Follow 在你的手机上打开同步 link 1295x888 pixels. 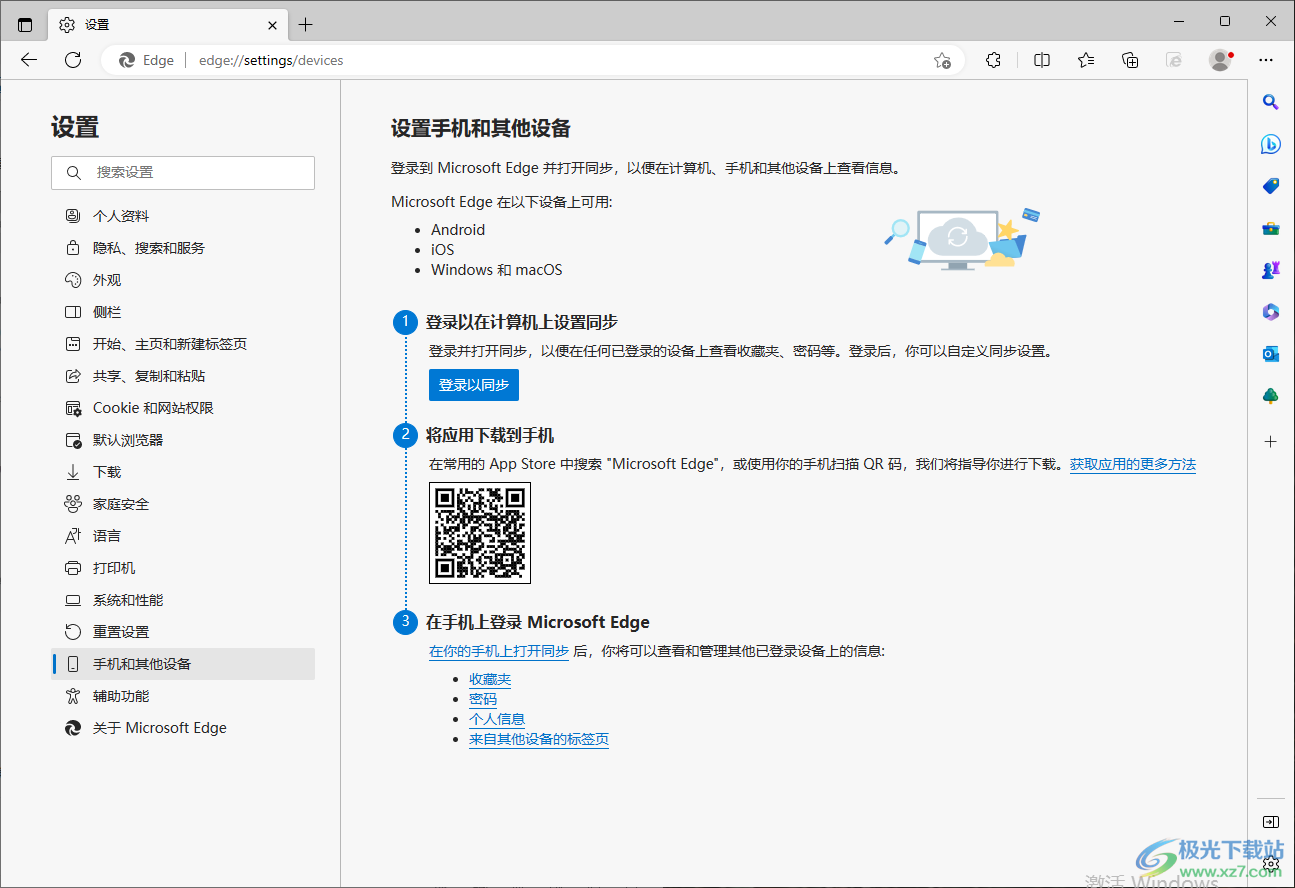(x=499, y=651)
